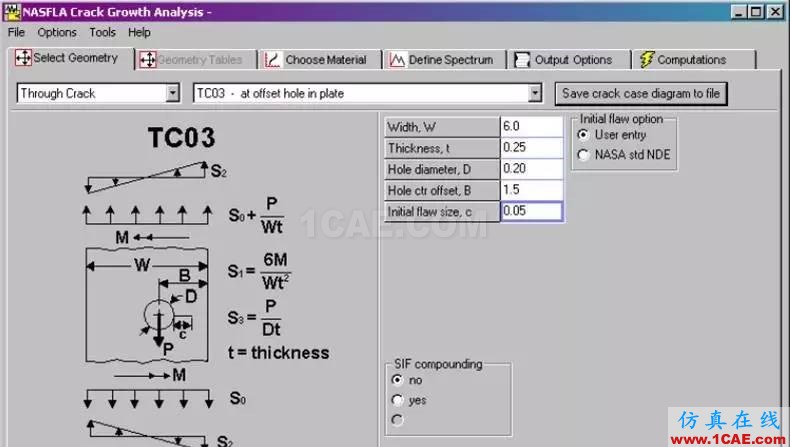
Task: Click the Hole ctr offset B field
Action: [532, 190]
